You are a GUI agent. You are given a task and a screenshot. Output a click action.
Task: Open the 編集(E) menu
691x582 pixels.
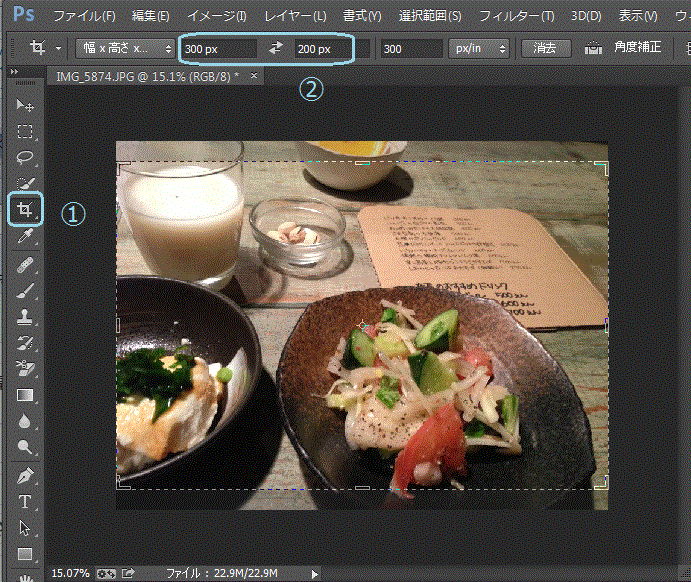coord(150,16)
